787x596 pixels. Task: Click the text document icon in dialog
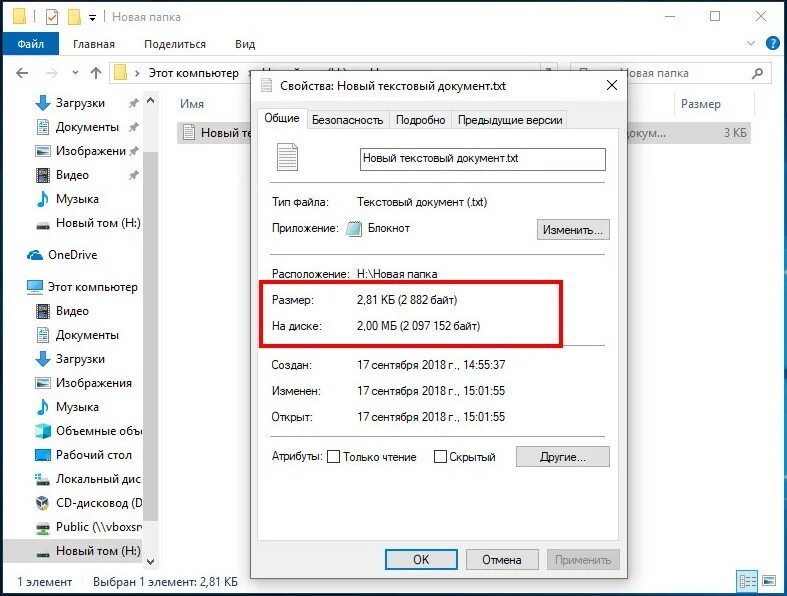[x=288, y=157]
